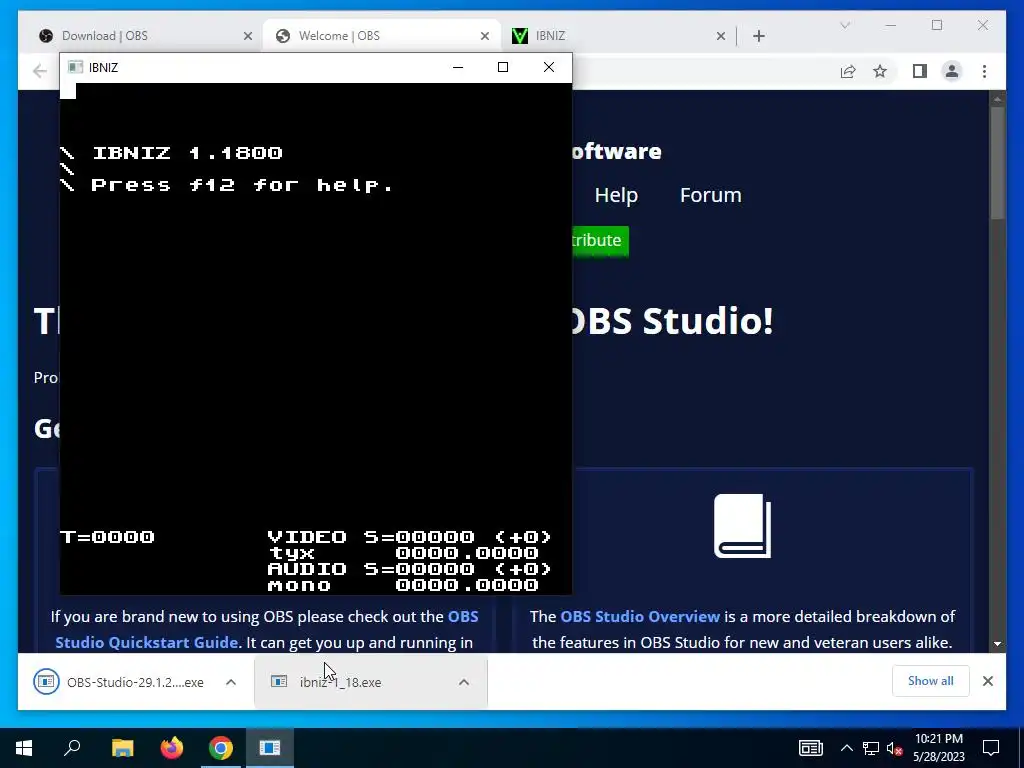Screen dimensions: 1024x768
Task: Show hidden system tray icons
Action: pos(846,748)
